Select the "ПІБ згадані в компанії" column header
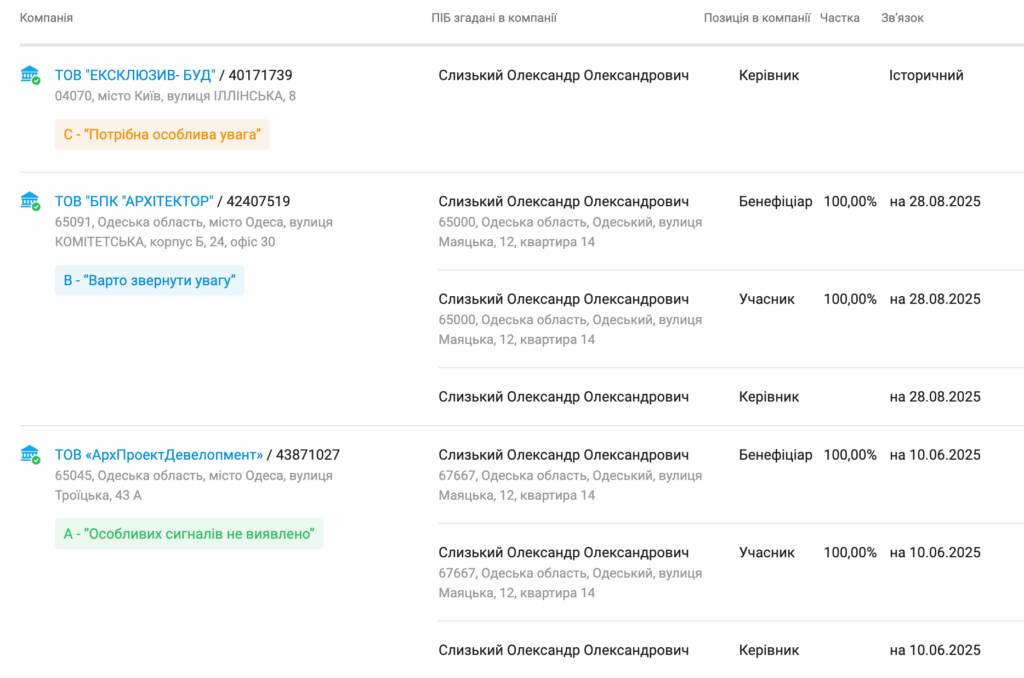The image size is (1024, 678). pyautogui.click(x=494, y=18)
